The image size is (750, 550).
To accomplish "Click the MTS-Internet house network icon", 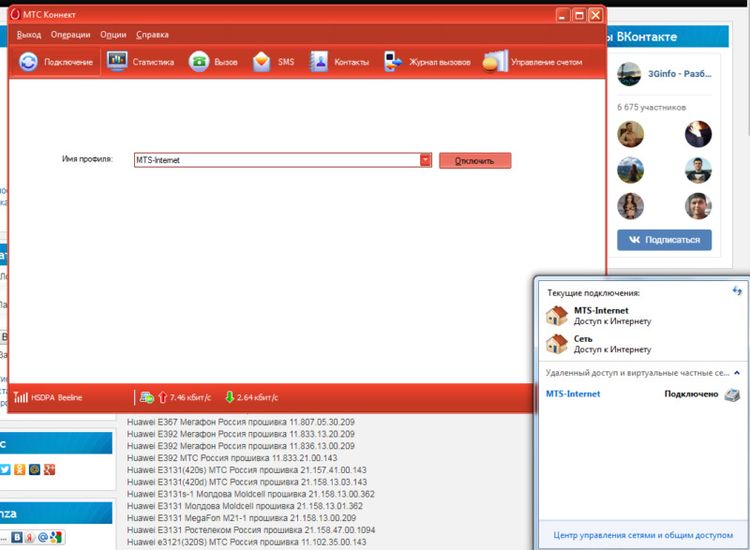I will pyautogui.click(x=557, y=316).
